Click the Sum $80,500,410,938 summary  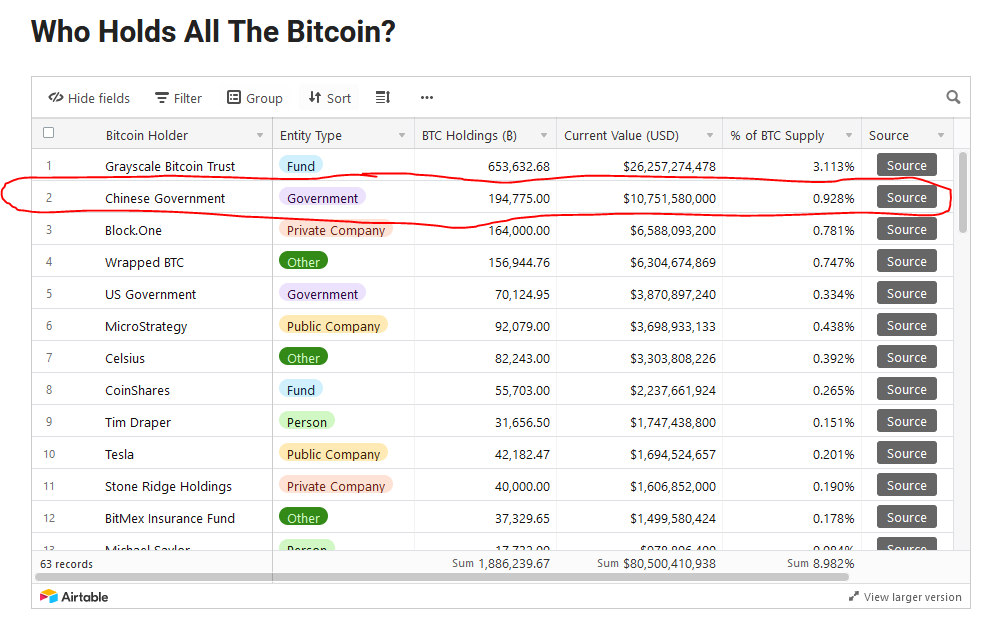[656, 564]
